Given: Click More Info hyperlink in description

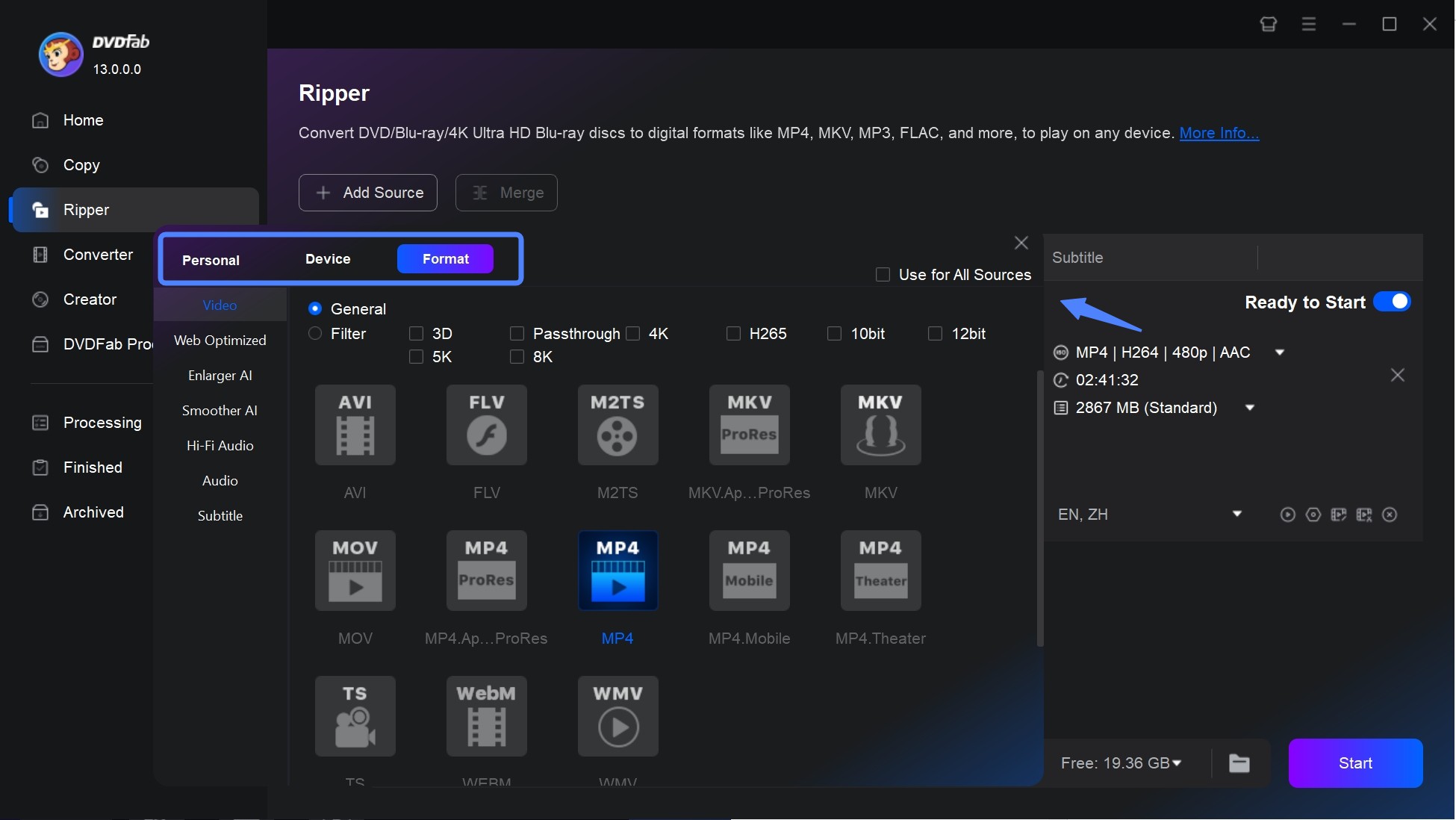Looking at the screenshot, I should (1219, 131).
